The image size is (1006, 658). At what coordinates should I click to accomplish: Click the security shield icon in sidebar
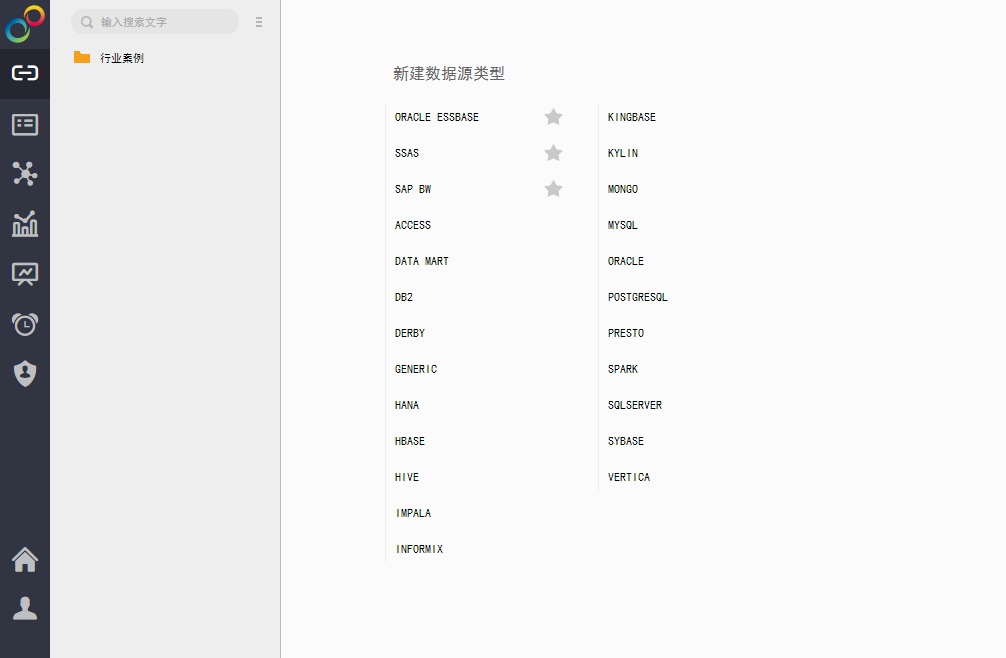point(25,373)
